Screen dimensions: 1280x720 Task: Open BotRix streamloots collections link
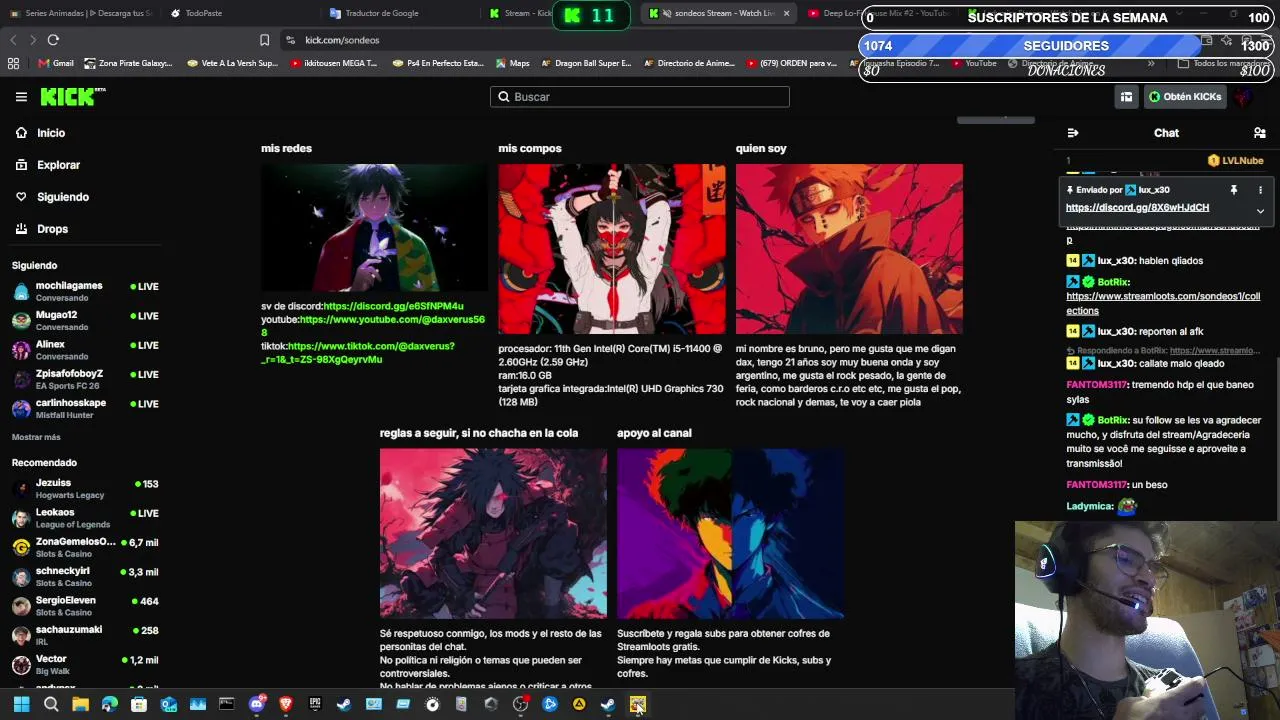1163,303
